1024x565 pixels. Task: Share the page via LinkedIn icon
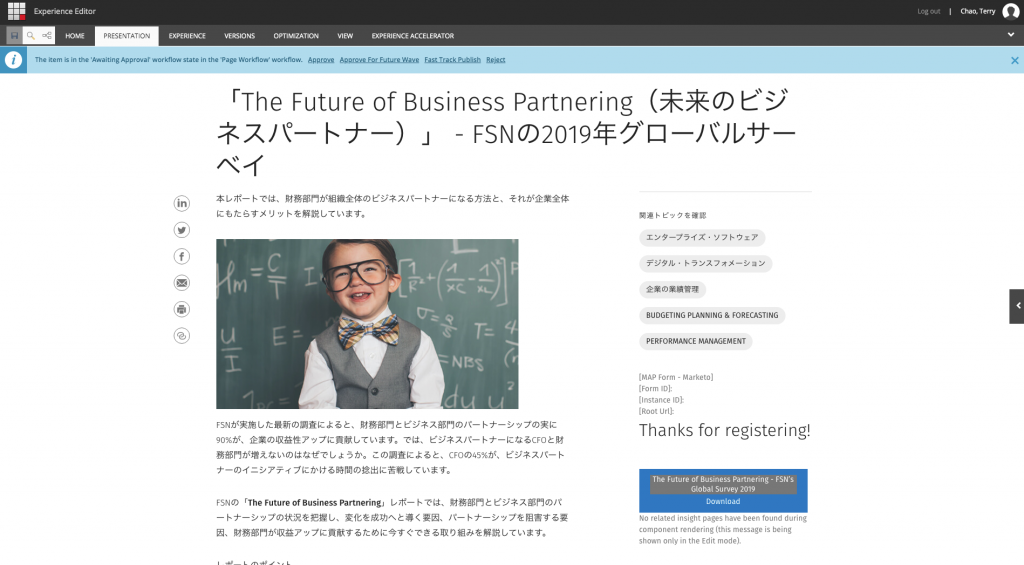pyautogui.click(x=181, y=204)
